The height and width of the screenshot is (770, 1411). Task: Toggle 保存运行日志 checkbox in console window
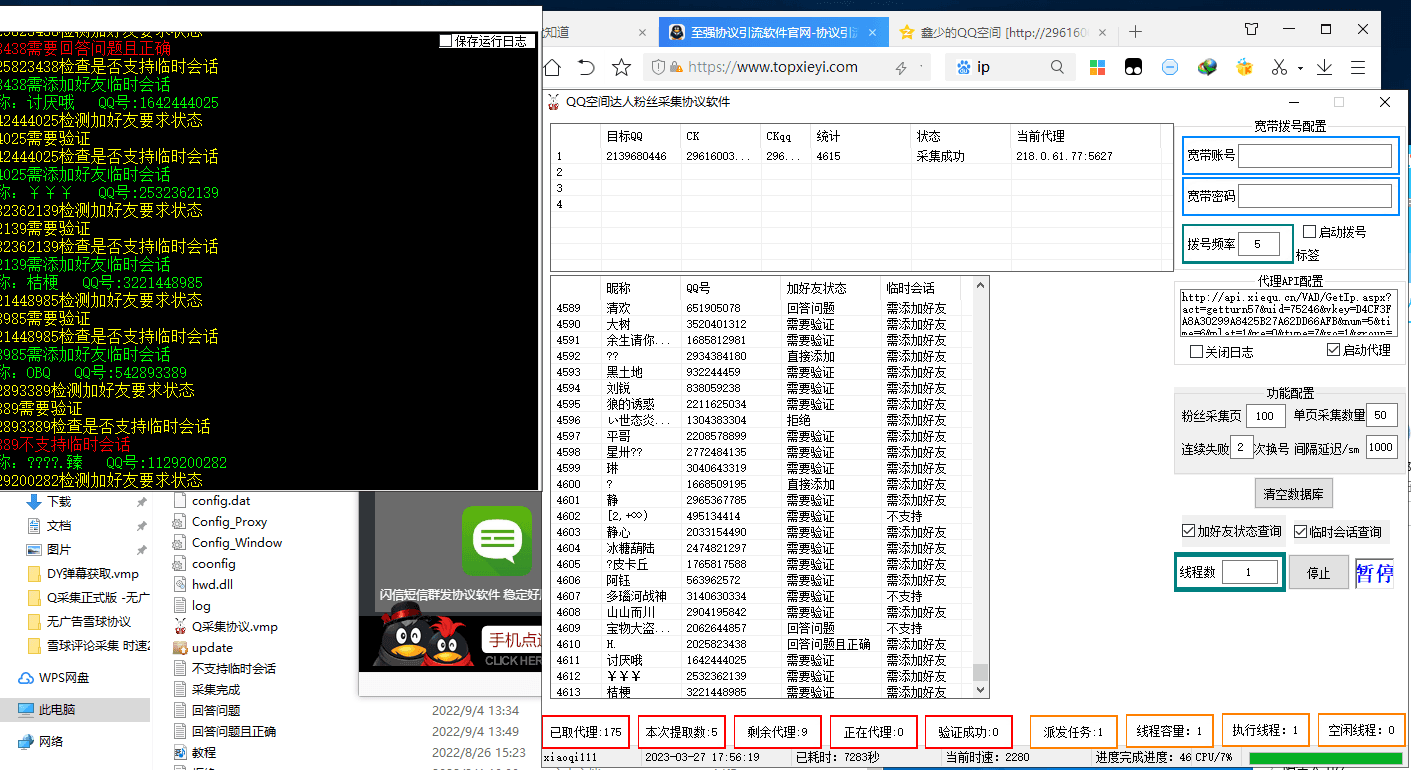[x=446, y=41]
